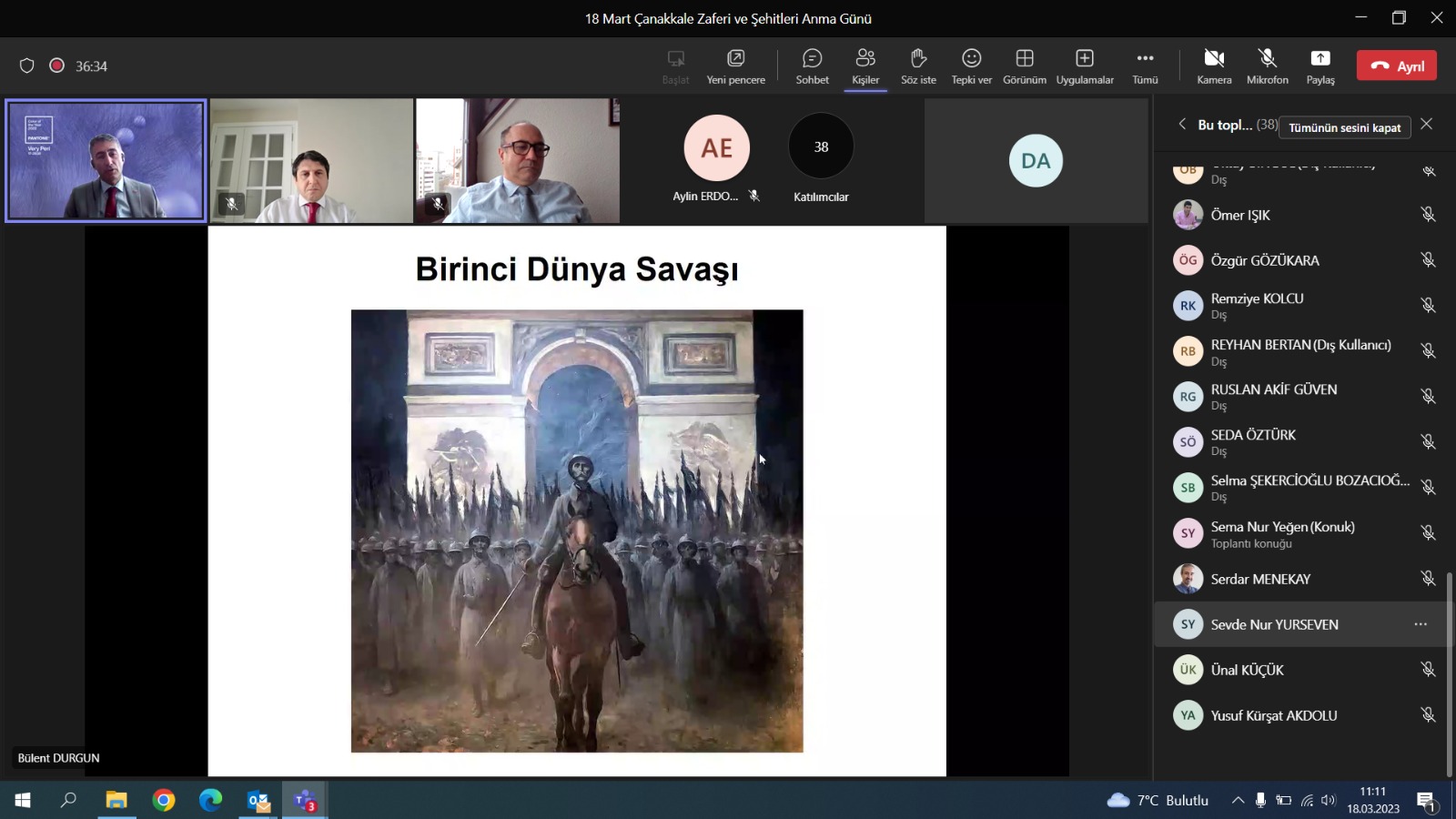Open the Tümü more options menu
1456x819 pixels.
point(1145,66)
